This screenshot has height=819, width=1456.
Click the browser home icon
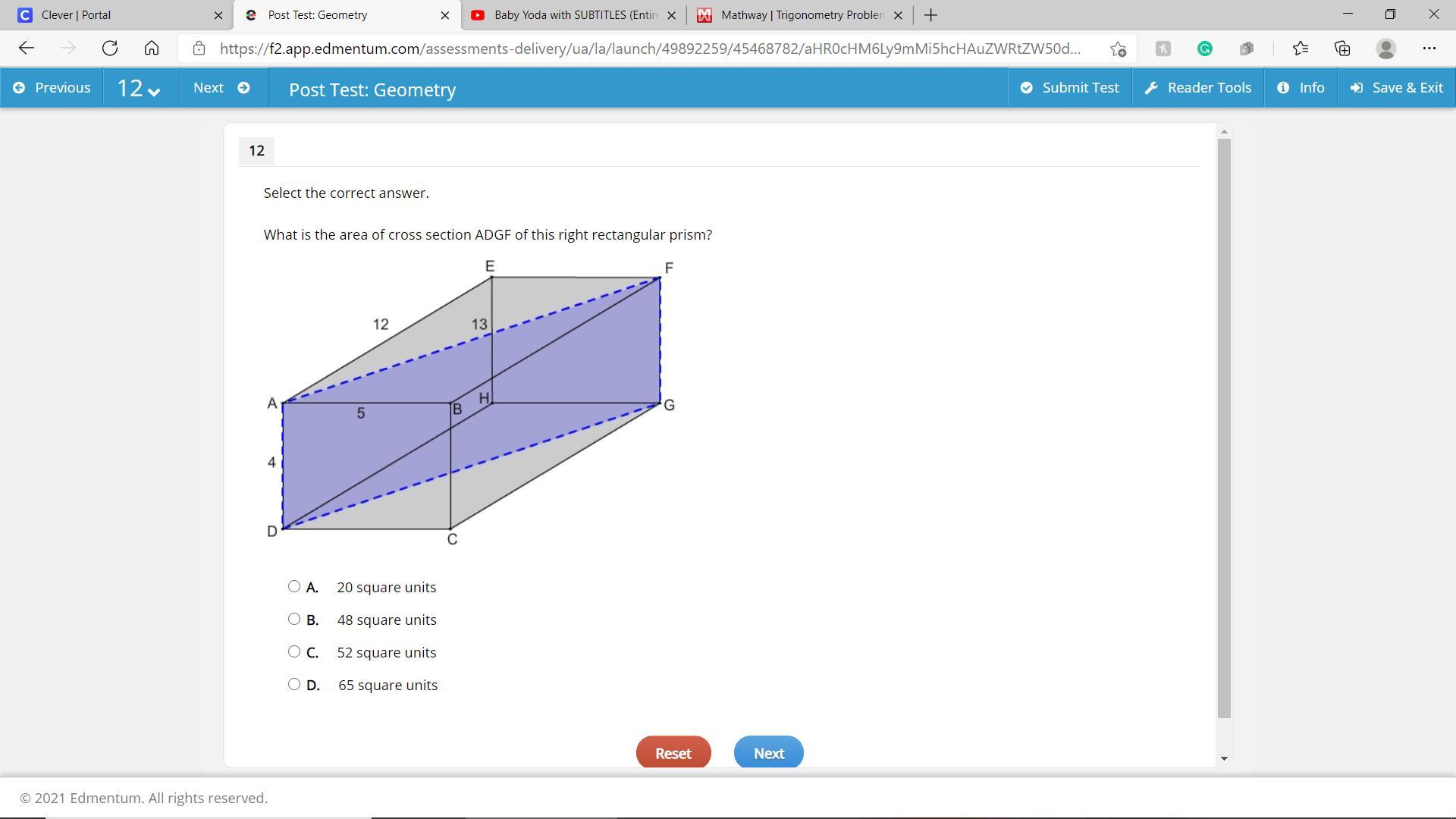[152, 49]
